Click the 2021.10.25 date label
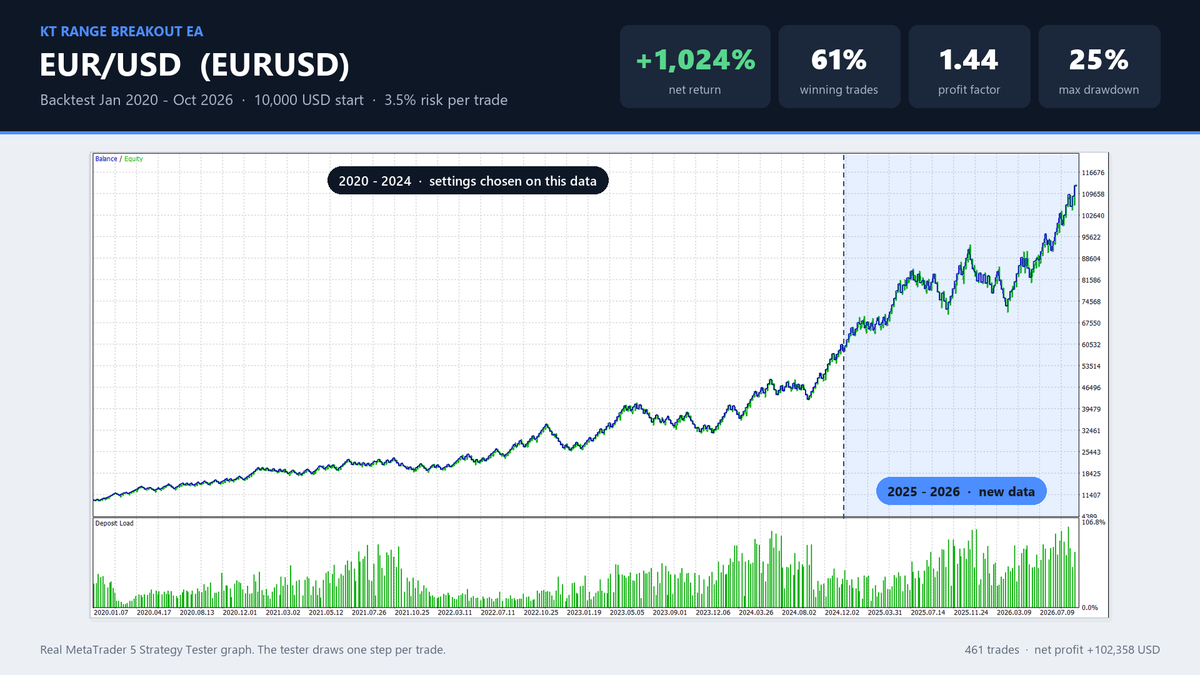The width and height of the screenshot is (1200, 675). (412, 613)
